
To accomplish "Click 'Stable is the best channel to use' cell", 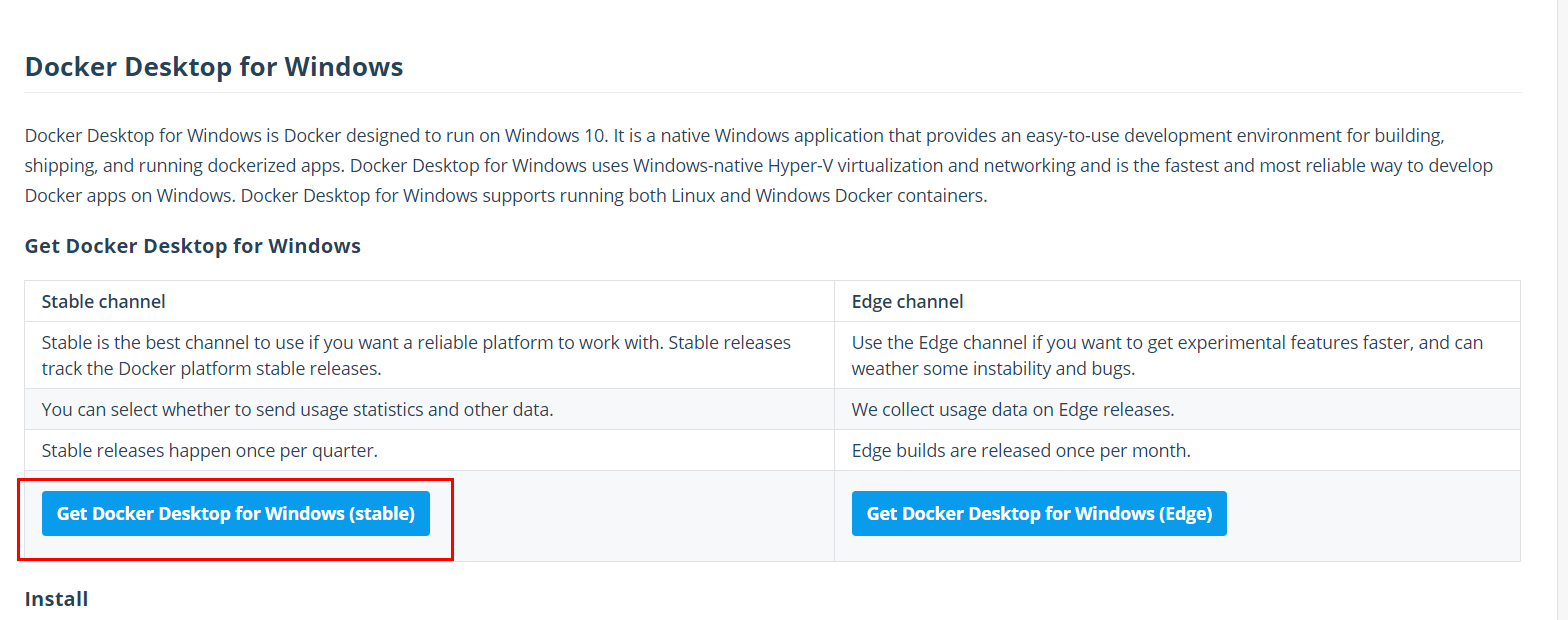I will click(430, 355).
